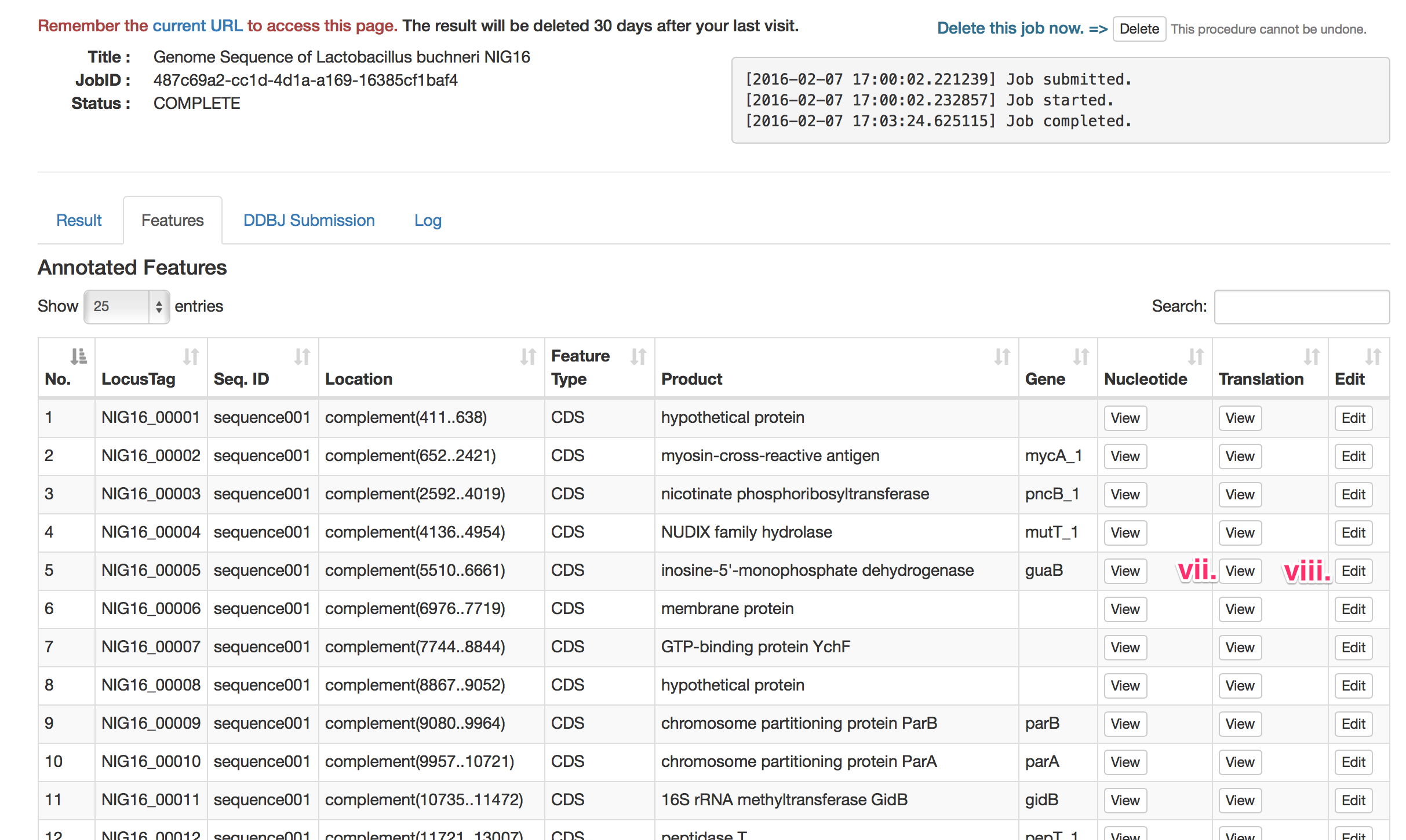Image resolution: width=1406 pixels, height=840 pixels.
Task: Click Location column sort icon
Action: (528, 356)
